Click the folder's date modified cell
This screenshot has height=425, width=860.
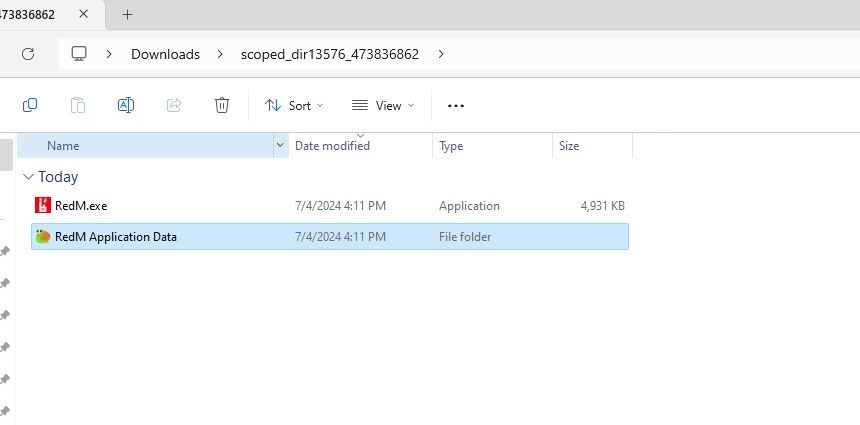(341, 237)
